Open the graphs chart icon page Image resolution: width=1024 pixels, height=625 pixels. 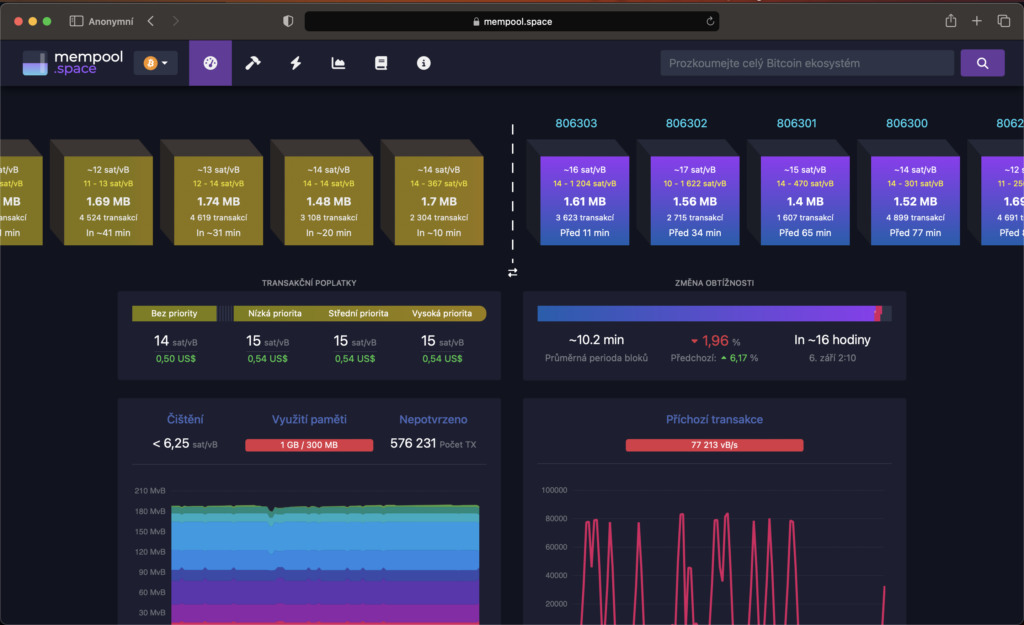tap(338, 63)
